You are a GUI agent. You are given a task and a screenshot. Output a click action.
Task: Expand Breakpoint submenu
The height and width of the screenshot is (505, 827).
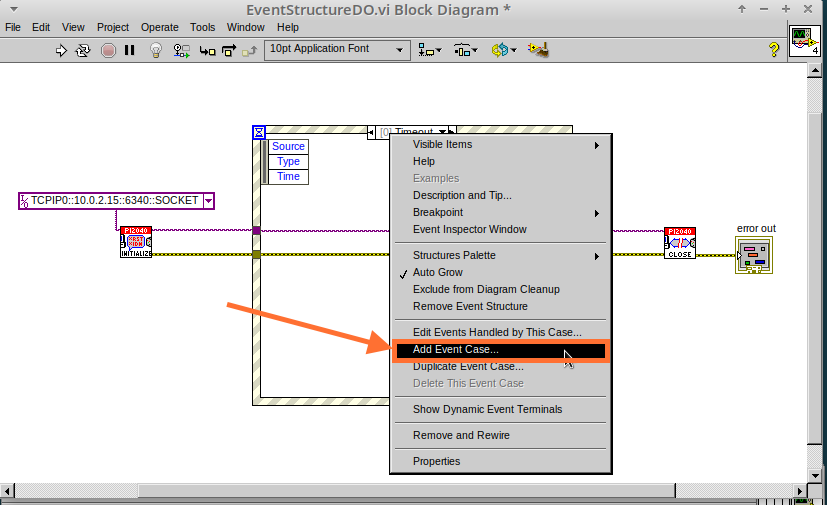click(x=501, y=213)
